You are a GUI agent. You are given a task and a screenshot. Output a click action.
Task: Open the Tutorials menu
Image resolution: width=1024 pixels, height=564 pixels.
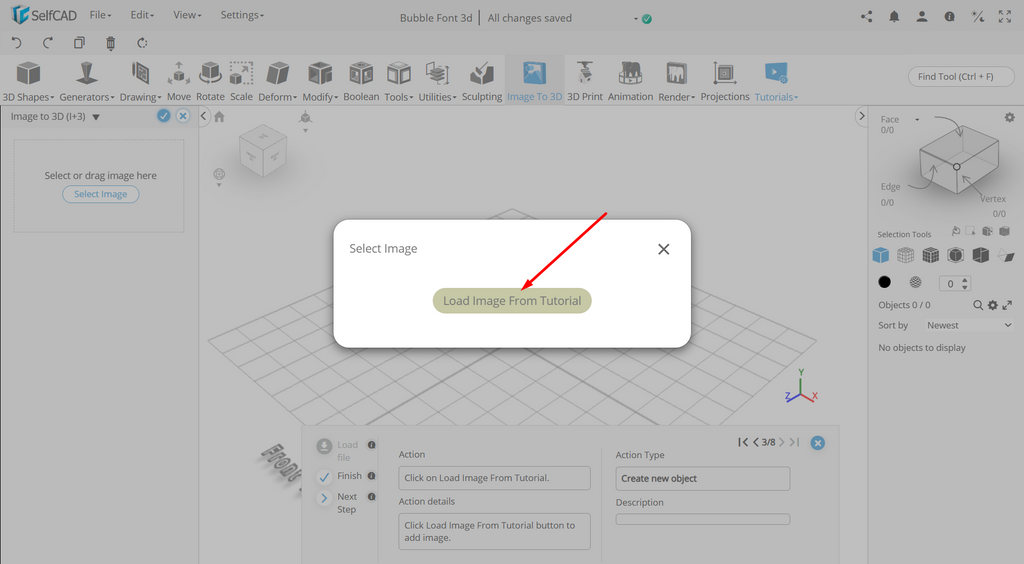click(776, 82)
